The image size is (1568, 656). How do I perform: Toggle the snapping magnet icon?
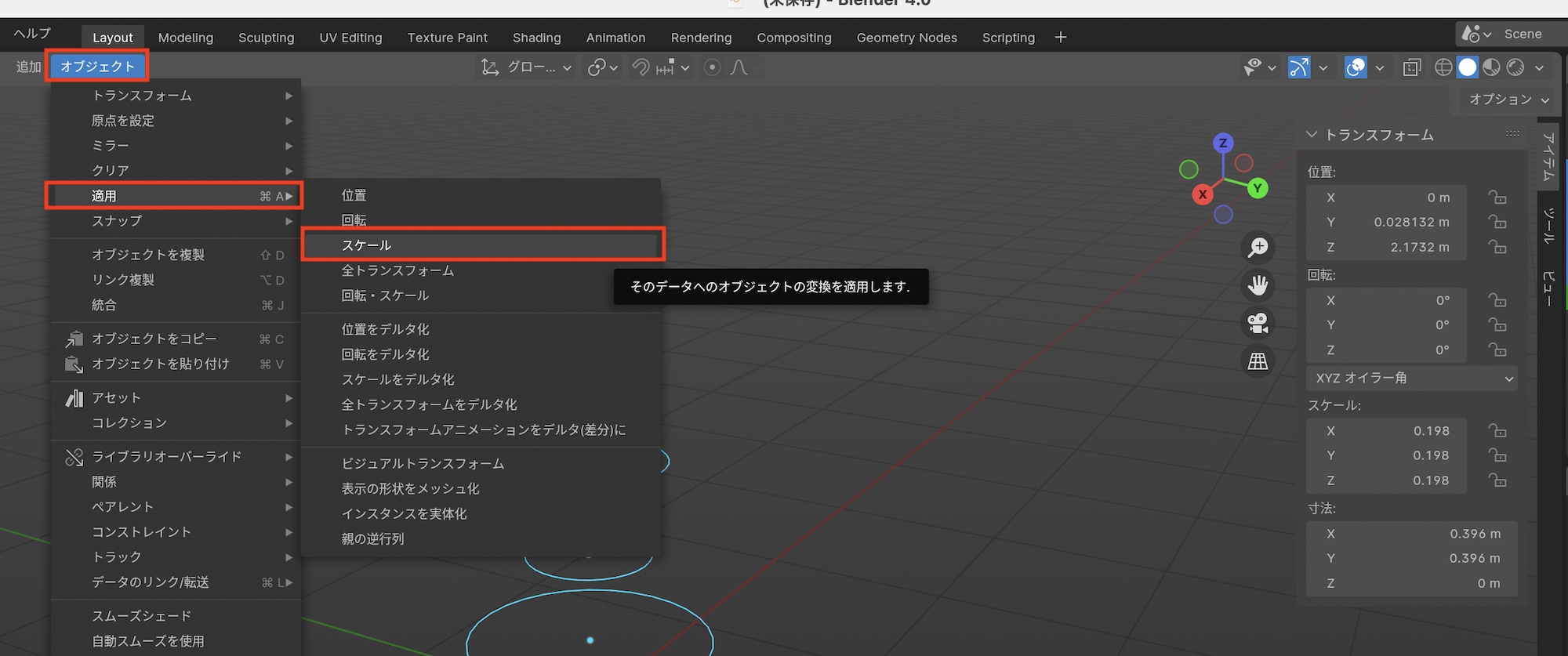click(x=641, y=67)
